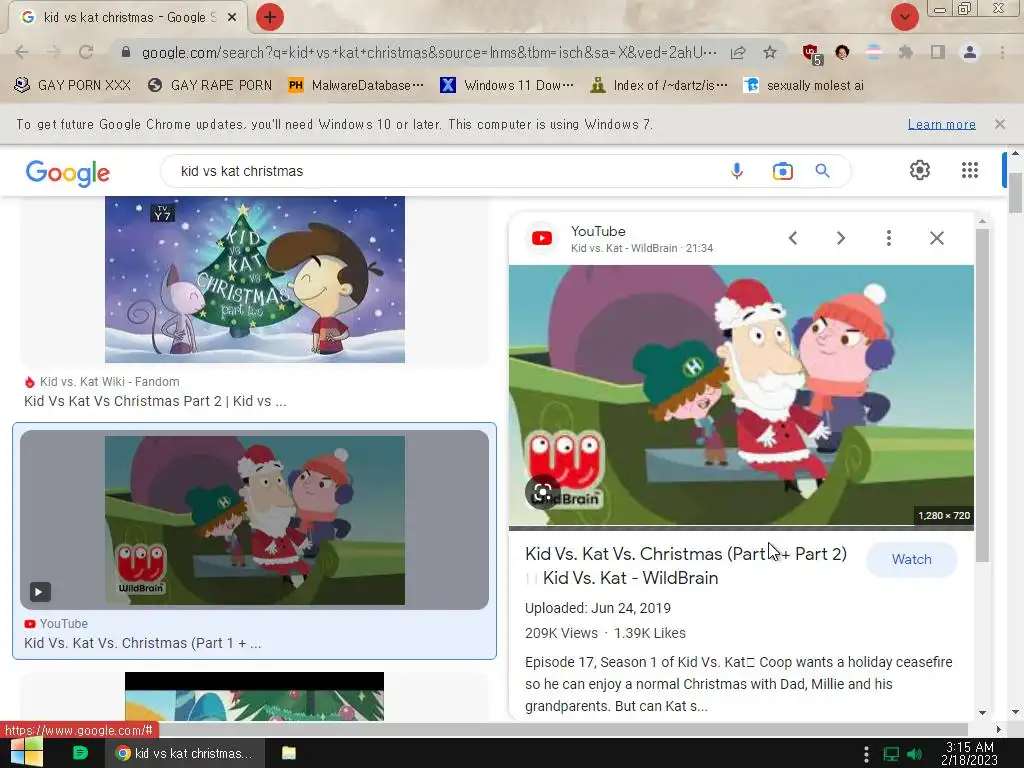The width and height of the screenshot is (1024, 768).
Task: Open the Google apps grid
Action: pyautogui.click(x=970, y=170)
